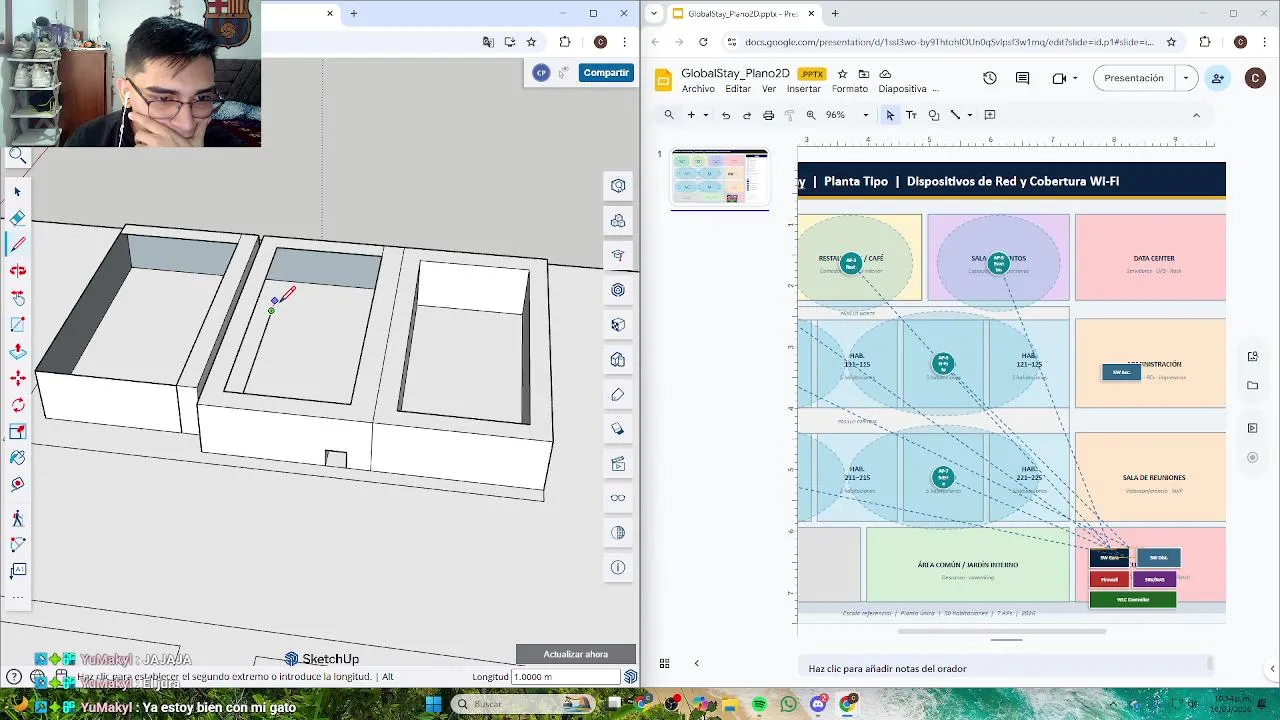Open the new slide layout dropdown
1280x720 pixels.
[x=705, y=115]
